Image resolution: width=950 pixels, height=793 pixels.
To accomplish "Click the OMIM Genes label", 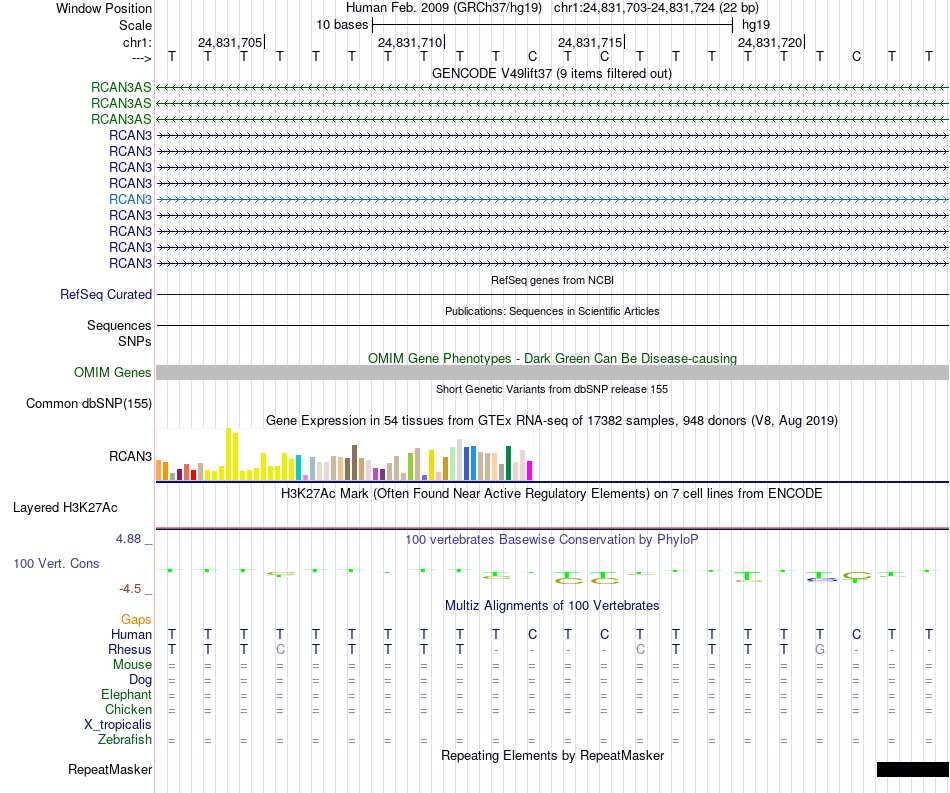I will pyautogui.click(x=113, y=373).
